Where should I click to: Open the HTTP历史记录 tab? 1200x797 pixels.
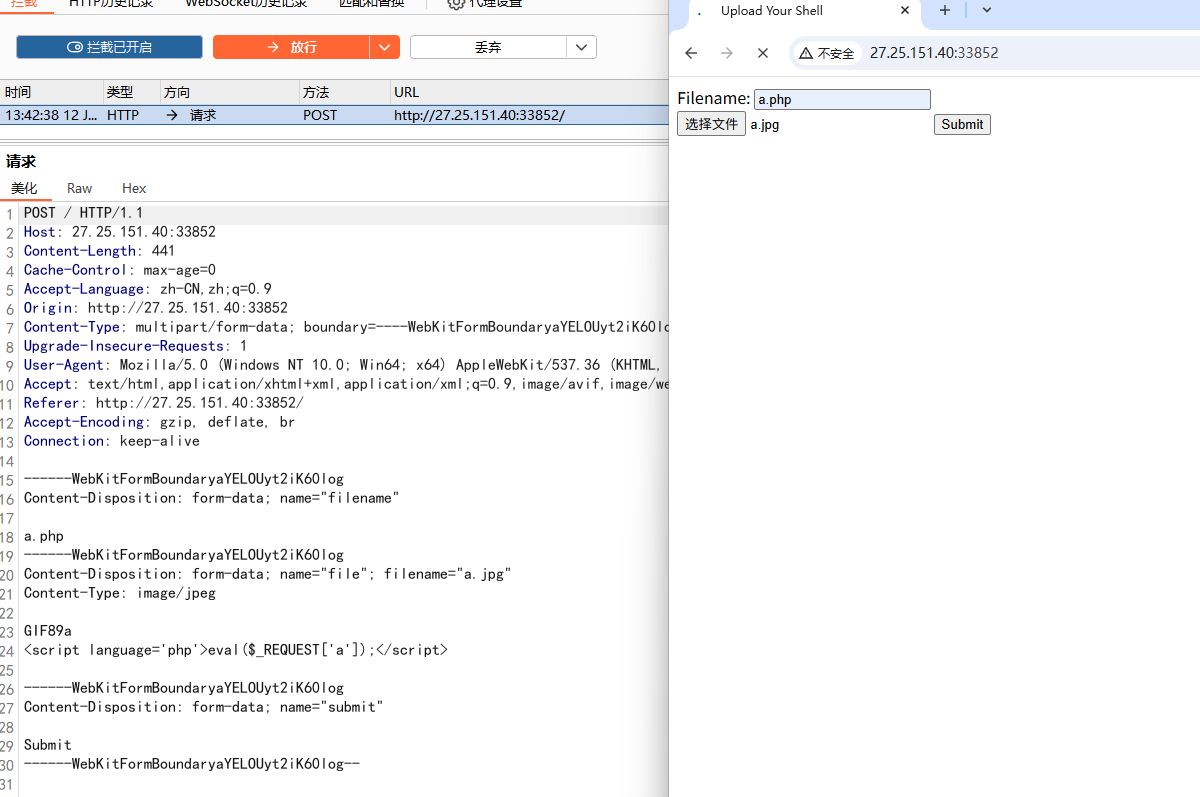[111, 4]
